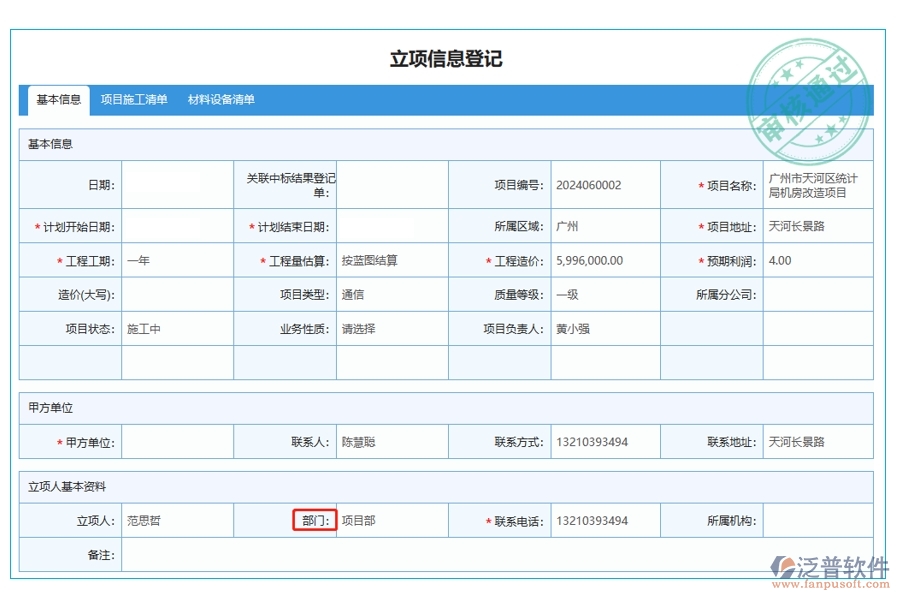This screenshot has width=900, height=600.
Task: Click the required 甲方单位 input field
Action: point(178,440)
